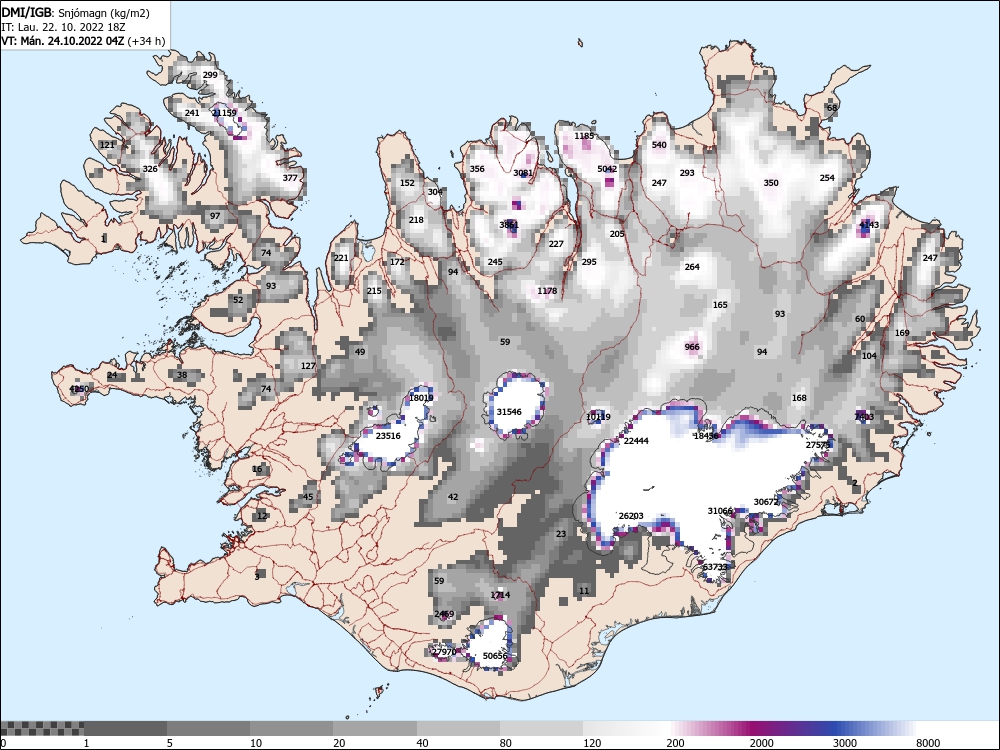
Task: Click snow value '241'
Action: click(192, 113)
